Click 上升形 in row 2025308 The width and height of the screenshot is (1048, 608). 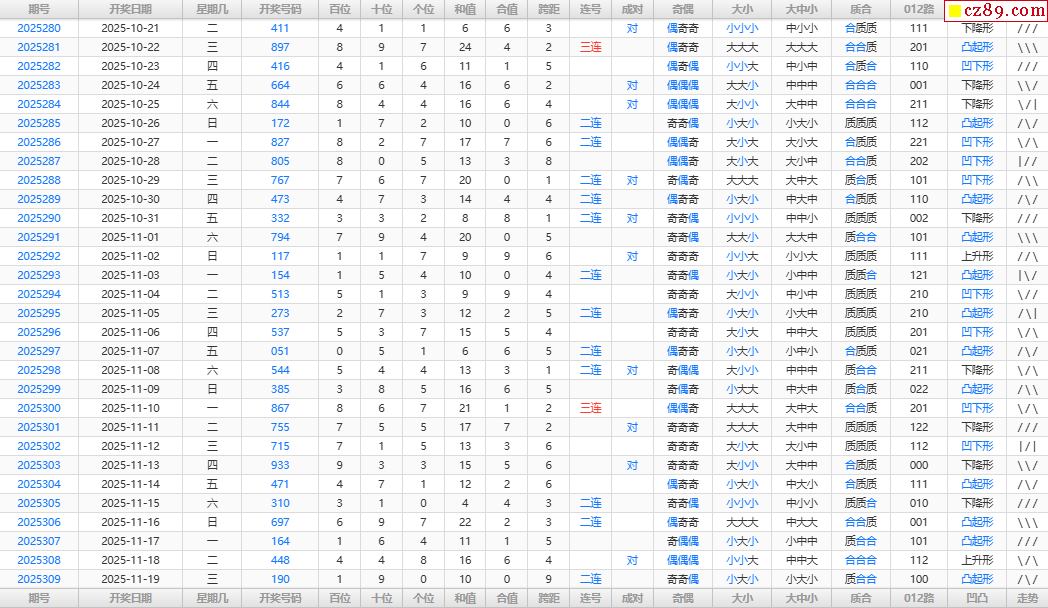coord(977,561)
